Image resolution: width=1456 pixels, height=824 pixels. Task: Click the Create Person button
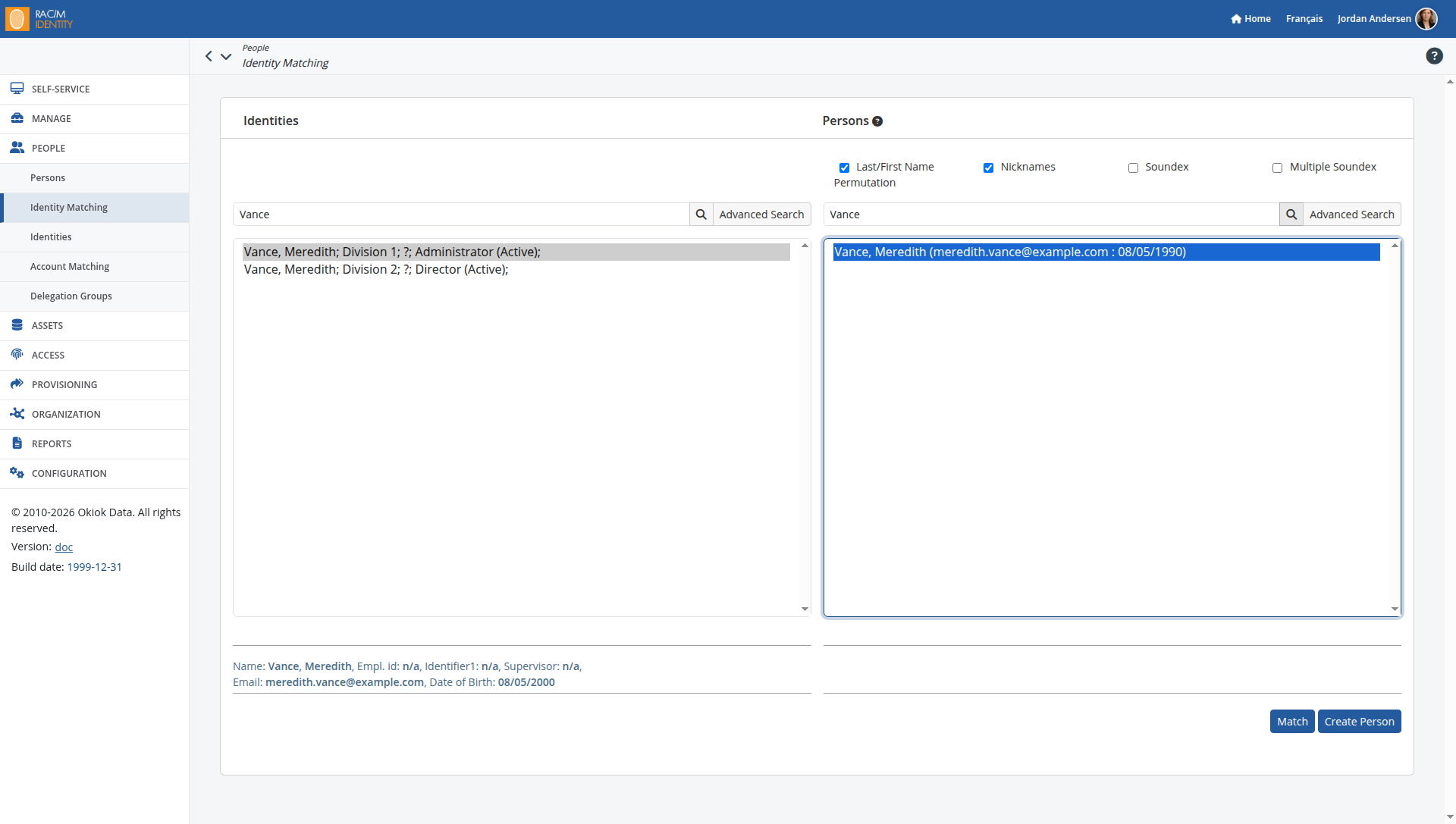[x=1359, y=722]
